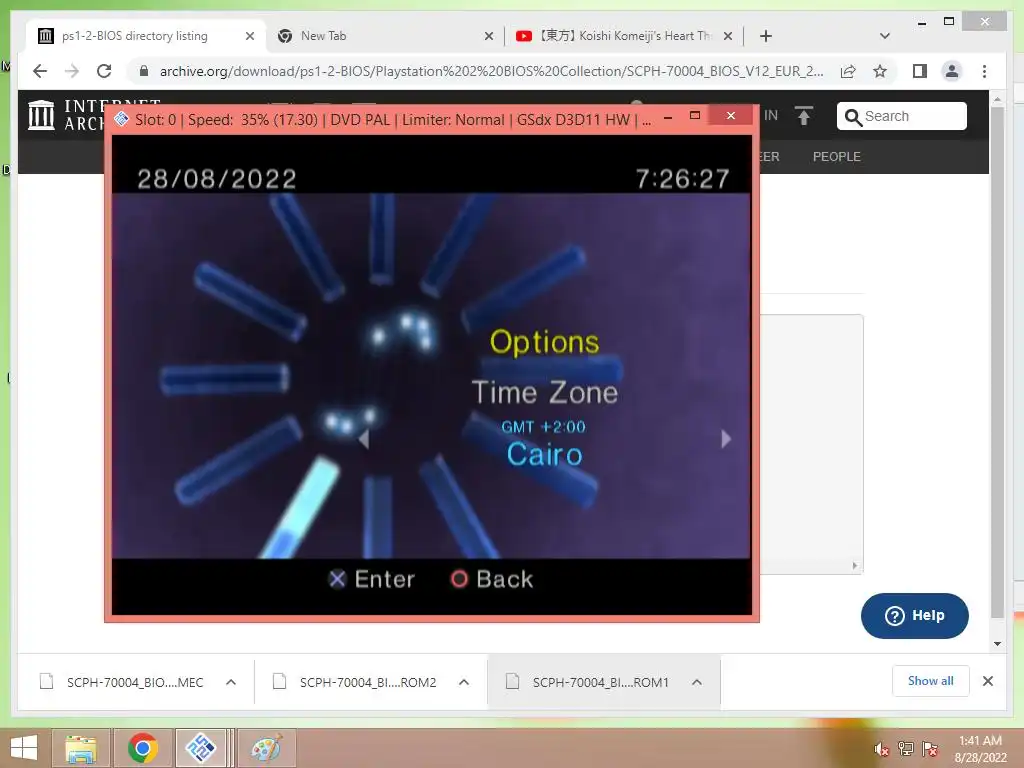Open a new tab with the plus button
The height and width of the screenshot is (768, 1024).
click(766, 36)
